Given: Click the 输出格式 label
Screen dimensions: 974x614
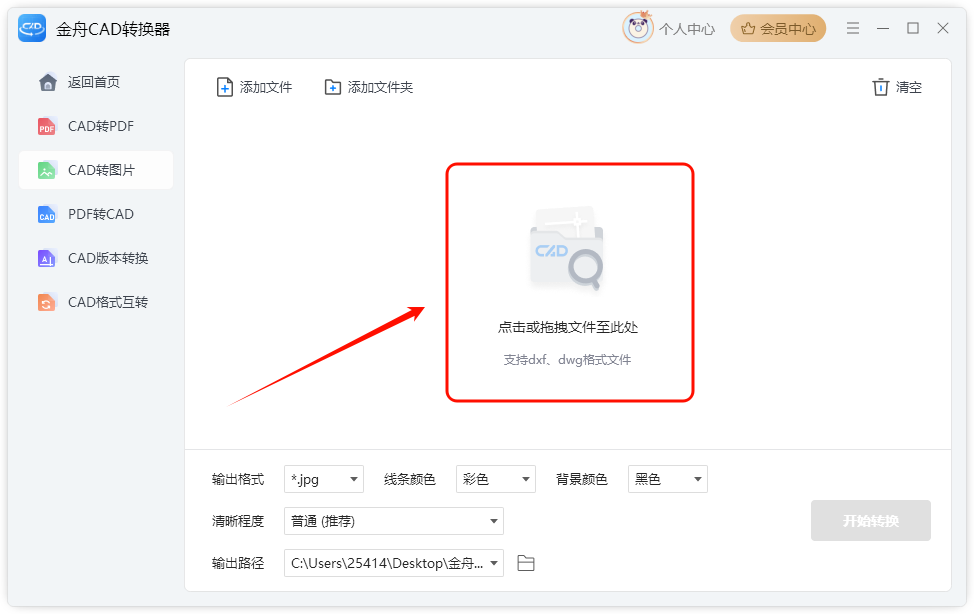Looking at the screenshot, I should tap(238, 479).
